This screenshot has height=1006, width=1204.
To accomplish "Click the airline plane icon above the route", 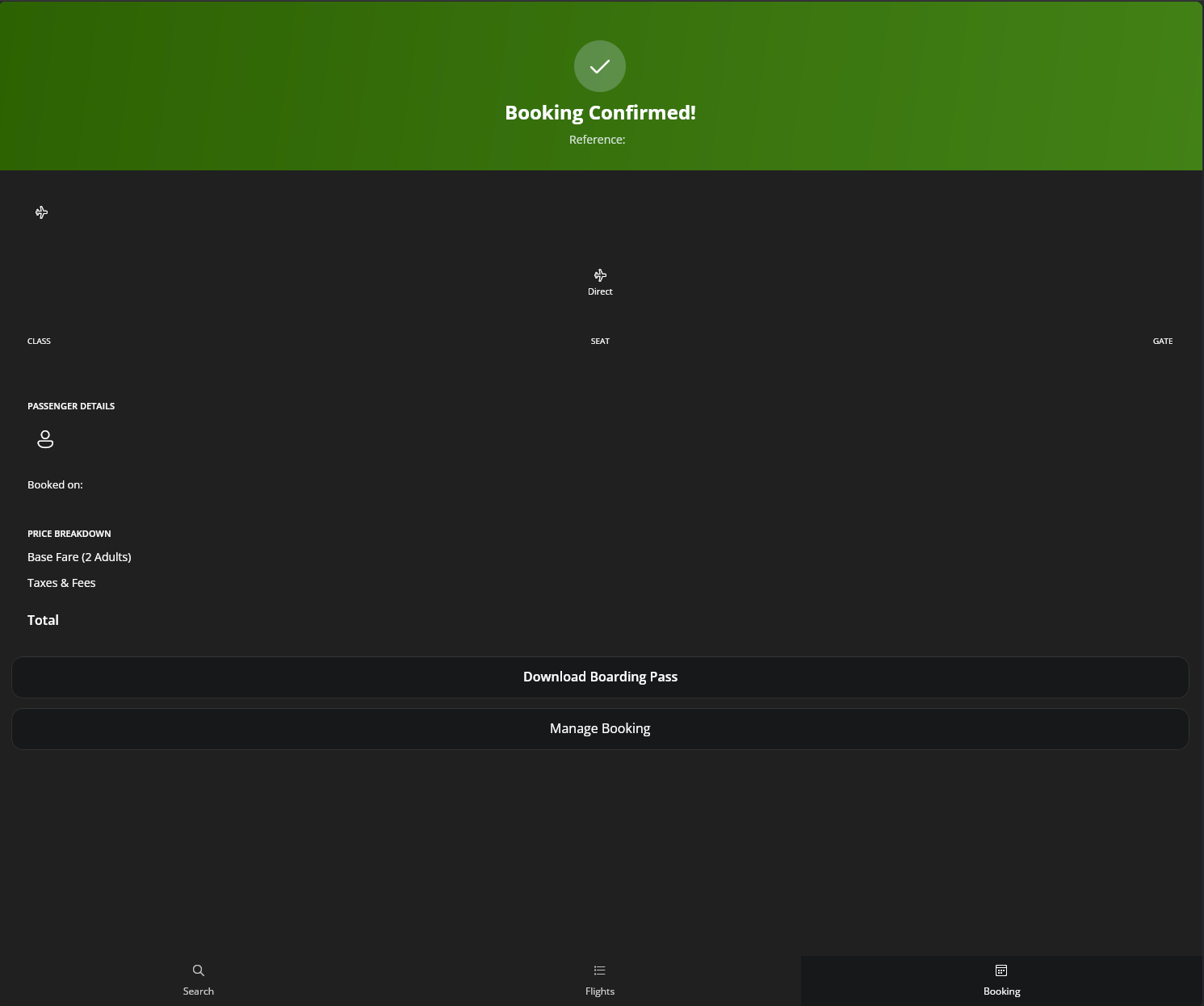I will [42, 212].
